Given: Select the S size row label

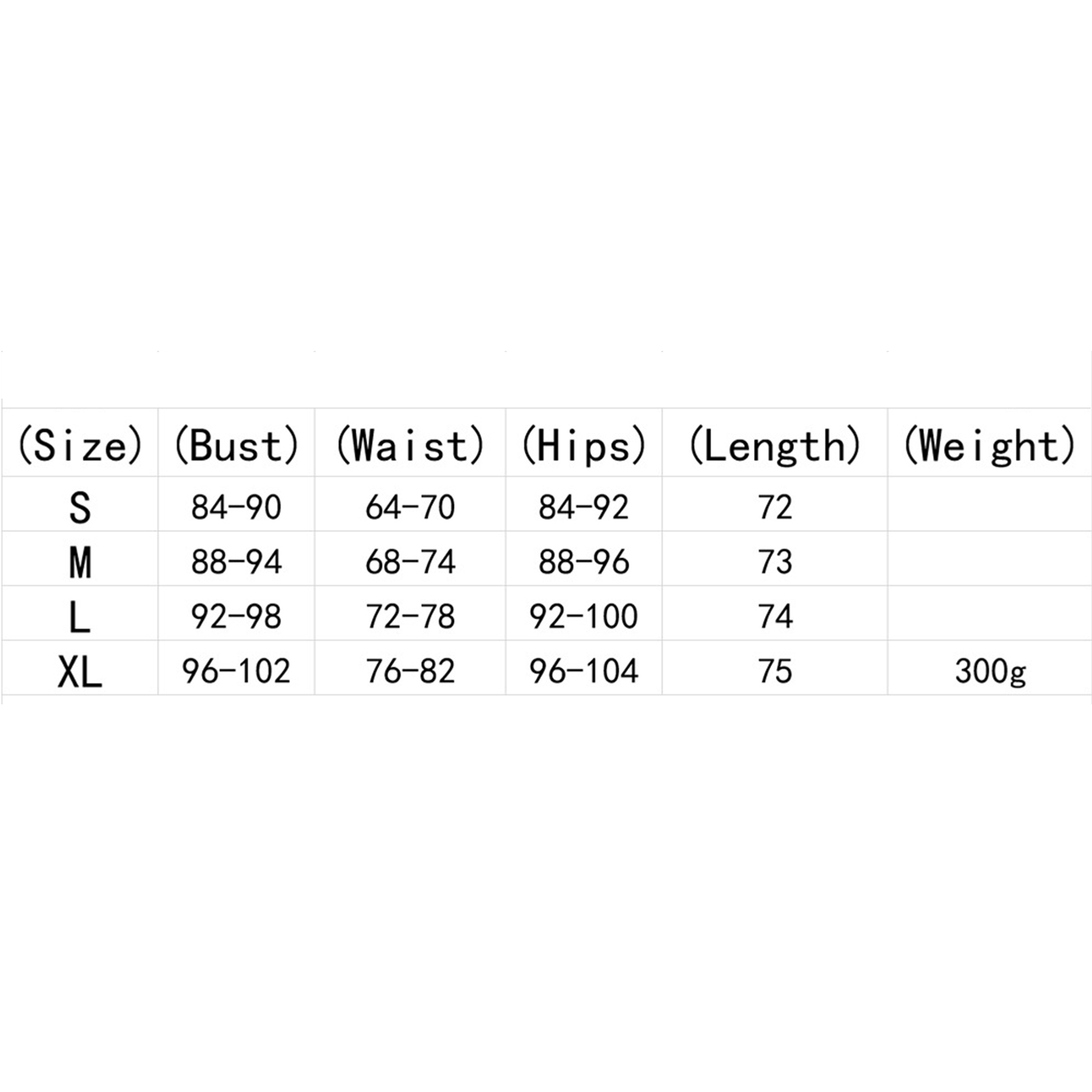Looking at the screenshot, I should pyautogui.click(x=80, y=508).
